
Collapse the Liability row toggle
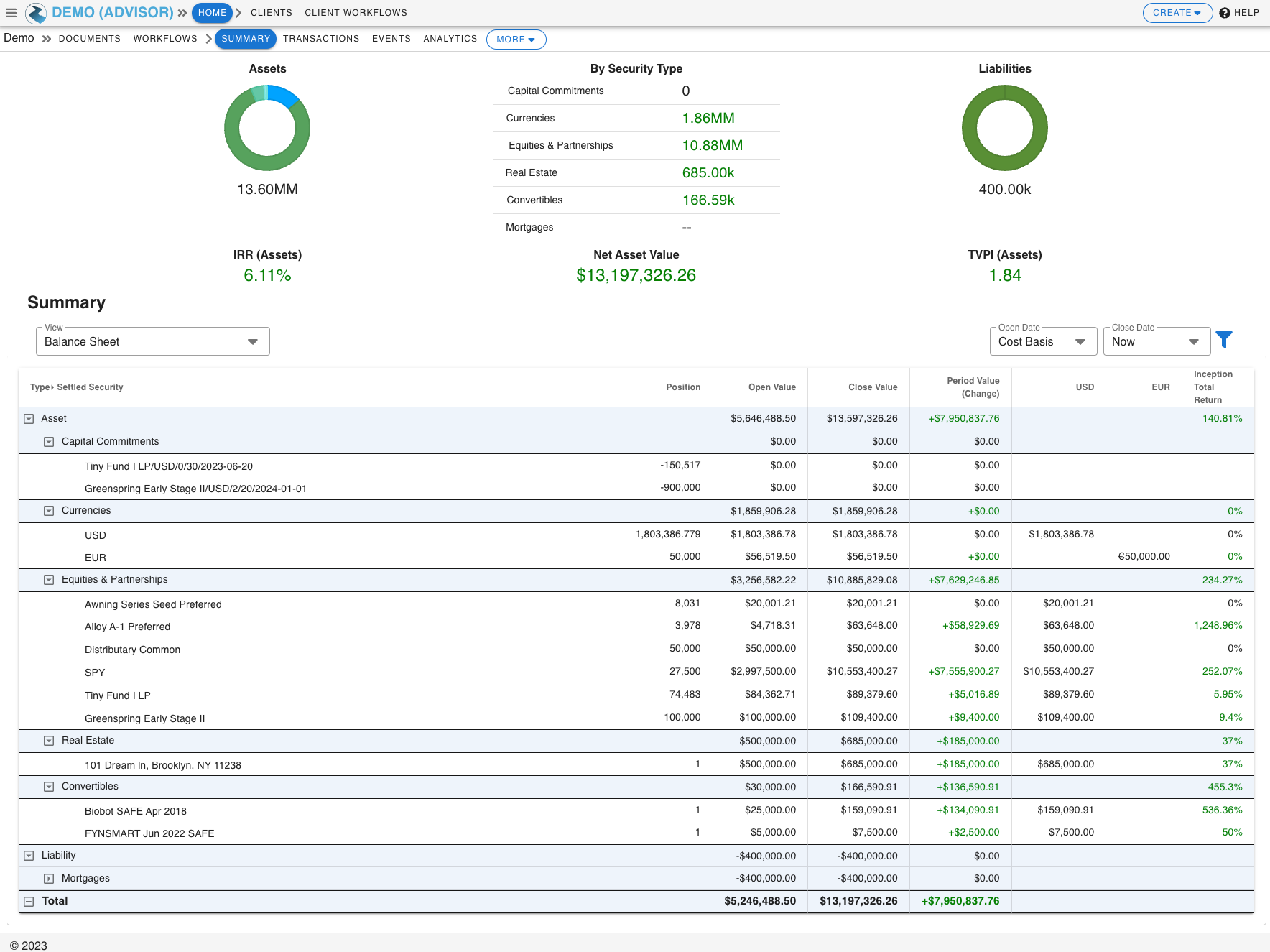tap(29, 856)
